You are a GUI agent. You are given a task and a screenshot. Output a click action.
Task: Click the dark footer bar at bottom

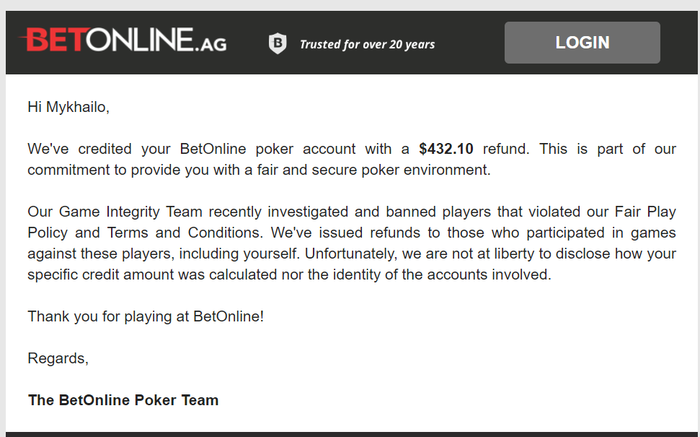tap(350, 433)
